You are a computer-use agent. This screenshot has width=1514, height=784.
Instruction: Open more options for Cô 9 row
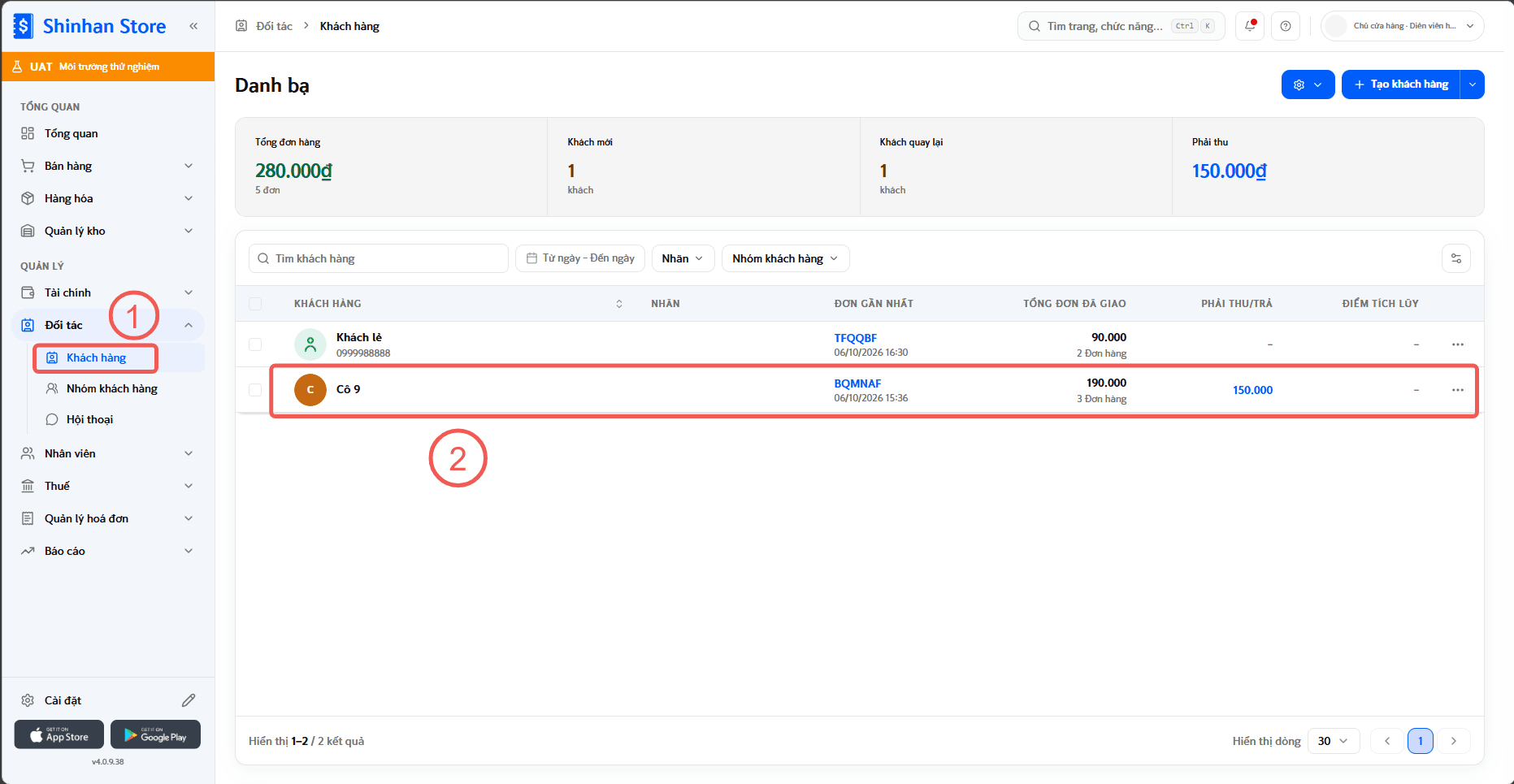pyautogui.click(x=1458, y=390)
